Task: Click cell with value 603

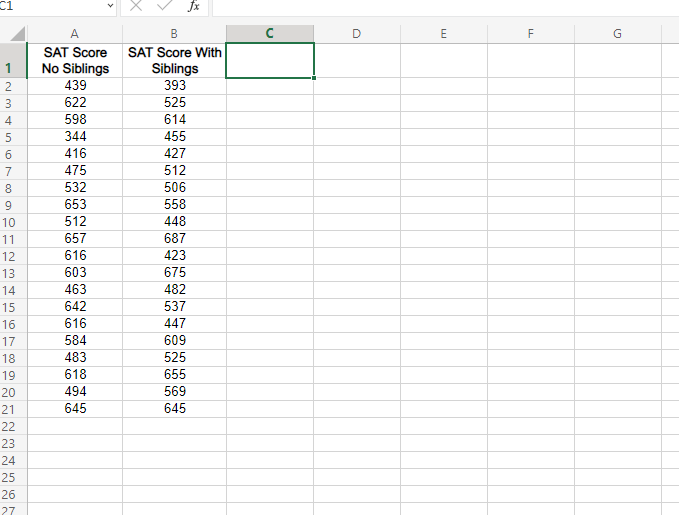Action: pyautogui.click(x=75, y=273)
